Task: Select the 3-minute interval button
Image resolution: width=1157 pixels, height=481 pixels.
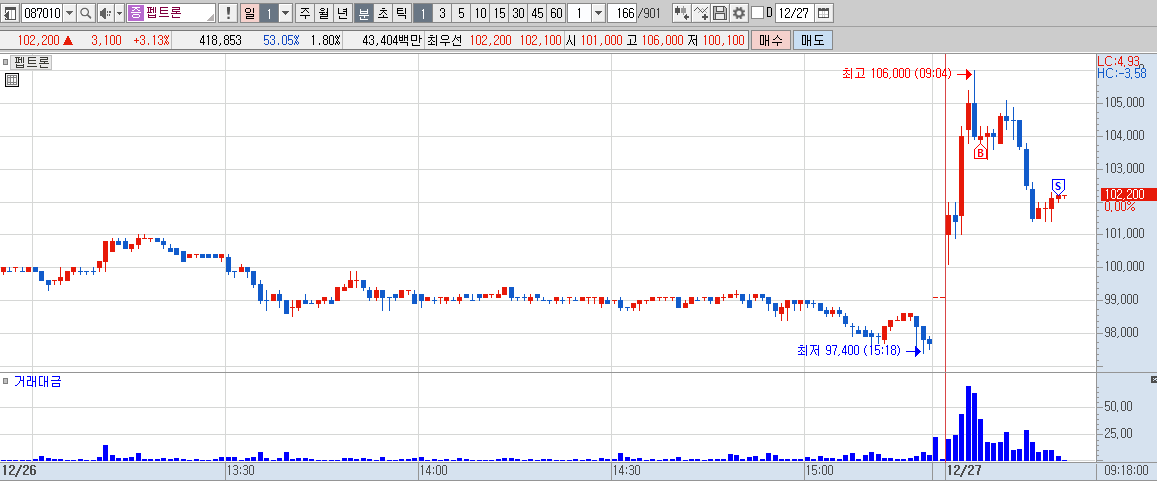Action: 441,13
